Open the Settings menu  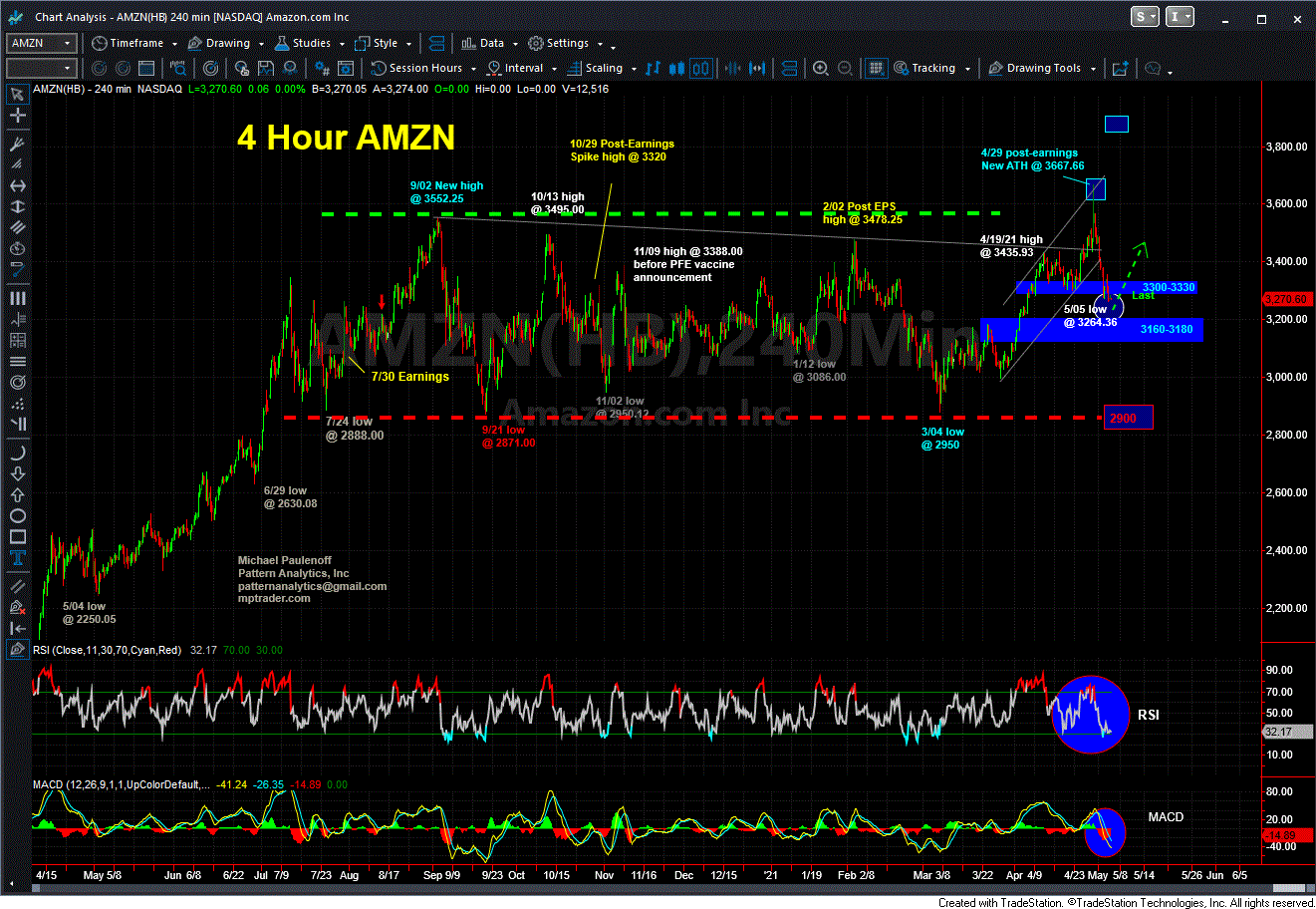point(565,43)
